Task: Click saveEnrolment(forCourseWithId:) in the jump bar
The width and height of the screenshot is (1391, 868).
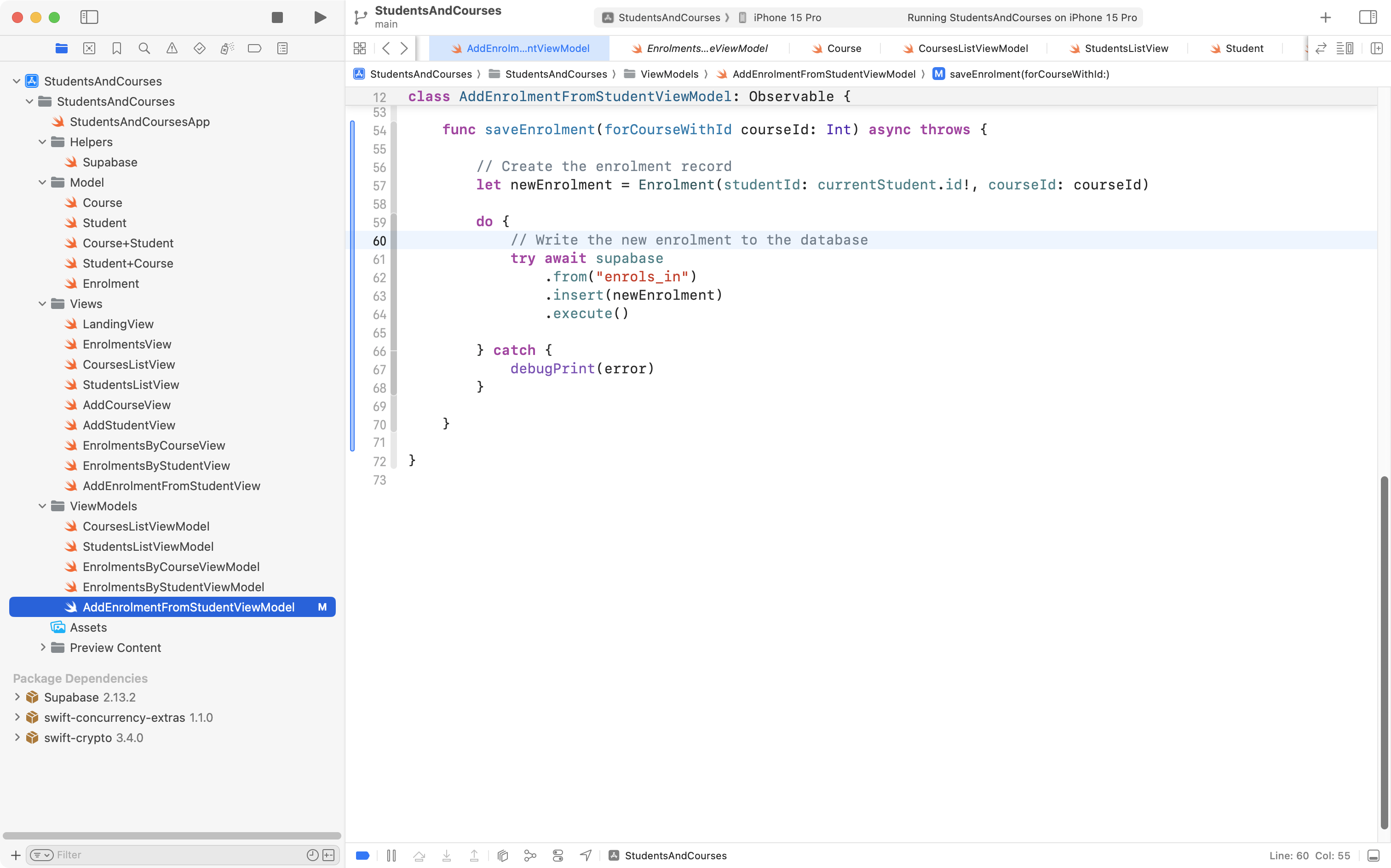Action: coord(1029,74)
